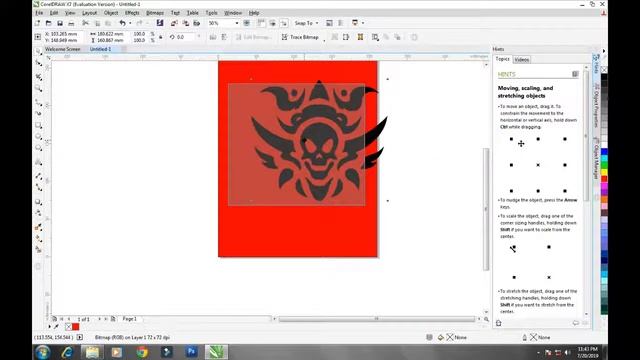Select the Color Eyedropper tool
This screenshot has width=640, height=360.
pyautogui.click(x=38, y=227)
